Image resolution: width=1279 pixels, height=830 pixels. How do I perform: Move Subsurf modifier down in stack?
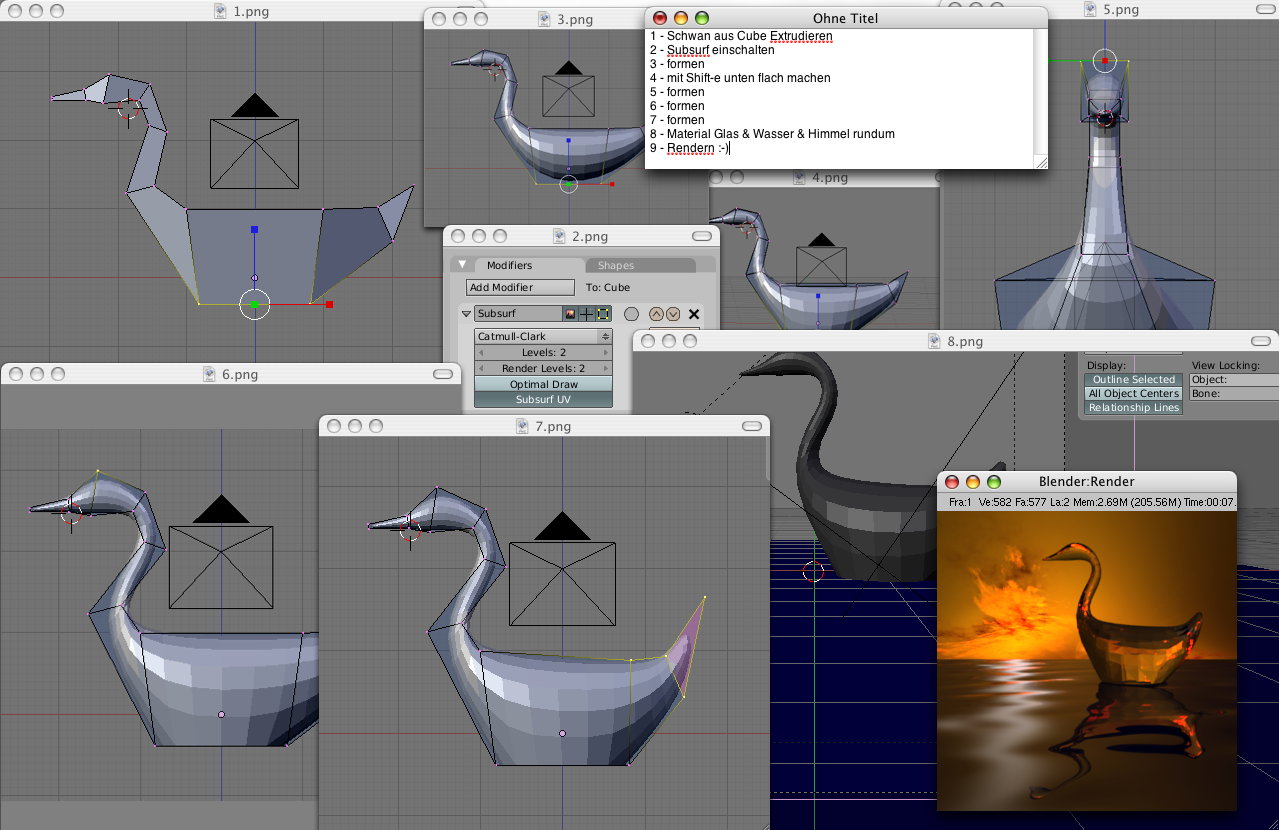672,314
